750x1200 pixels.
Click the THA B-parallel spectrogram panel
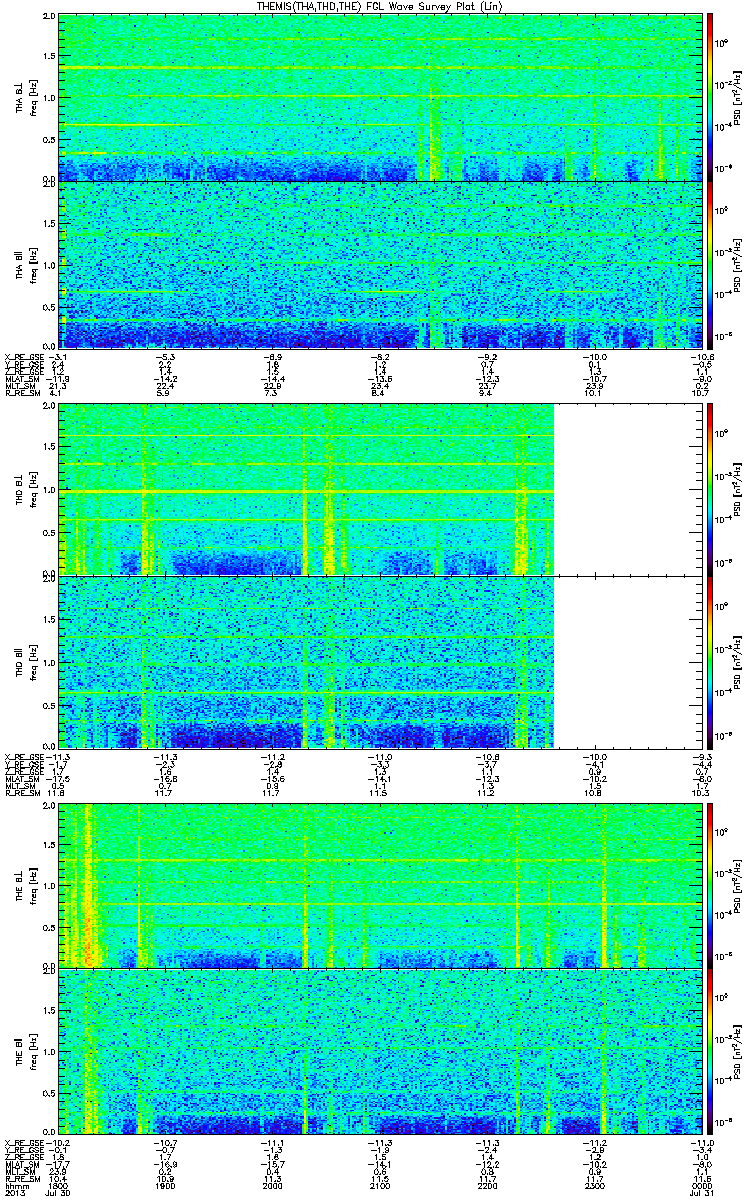(x=378, y=264)
